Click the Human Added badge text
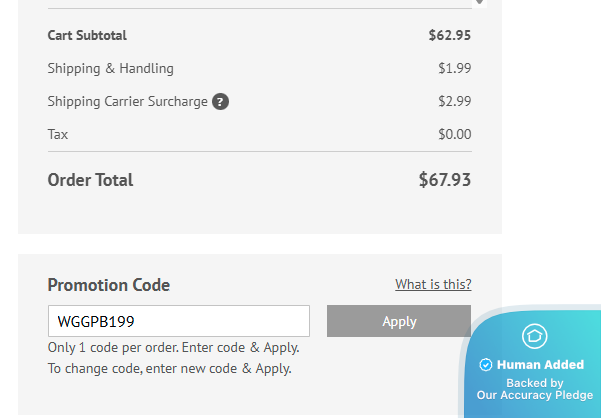Image resolution: width=601 pixels, height=418 pixels. click(540, 365)
